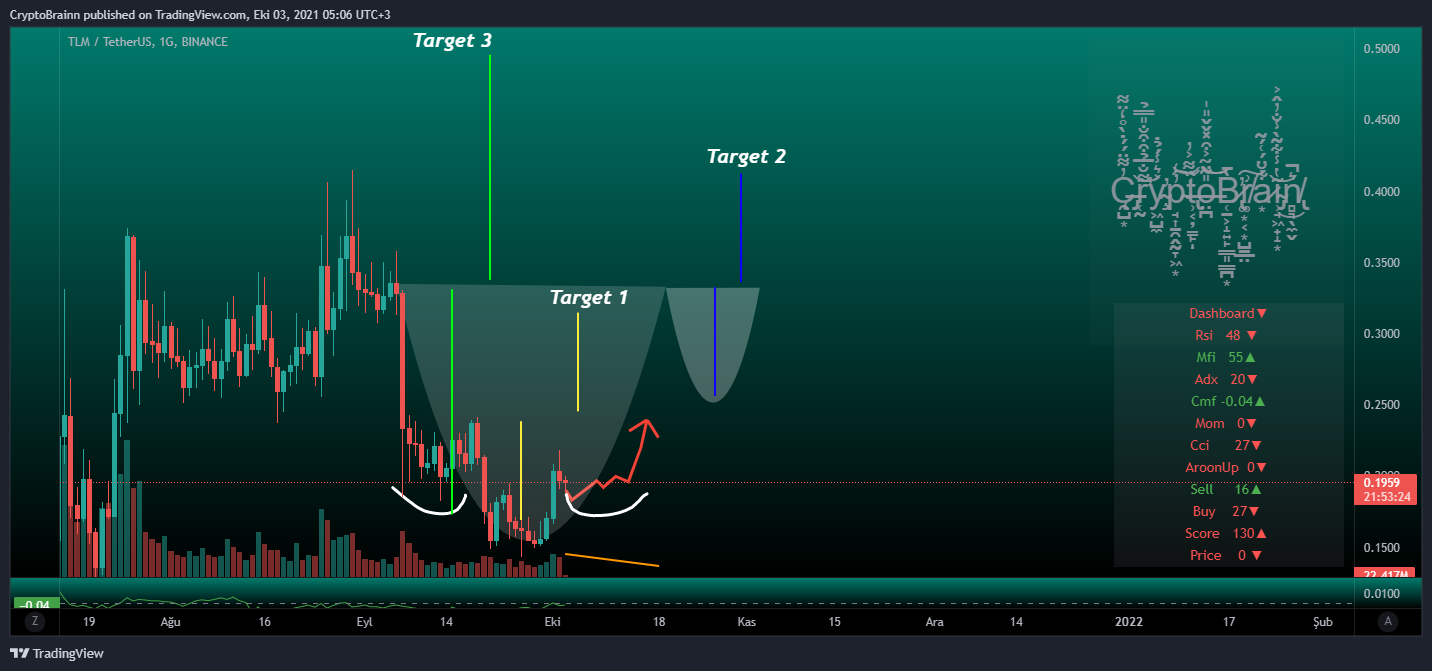This screenshot has width=1432, height=671.
Task: Click the Eki date on time axis
Action: 551,621
